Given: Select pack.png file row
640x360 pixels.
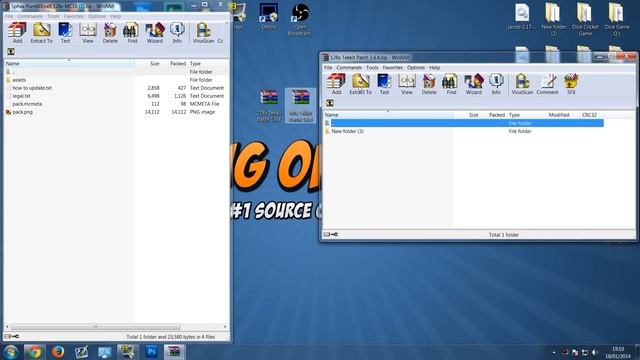Looking at the screenshot, I should 116,112.
